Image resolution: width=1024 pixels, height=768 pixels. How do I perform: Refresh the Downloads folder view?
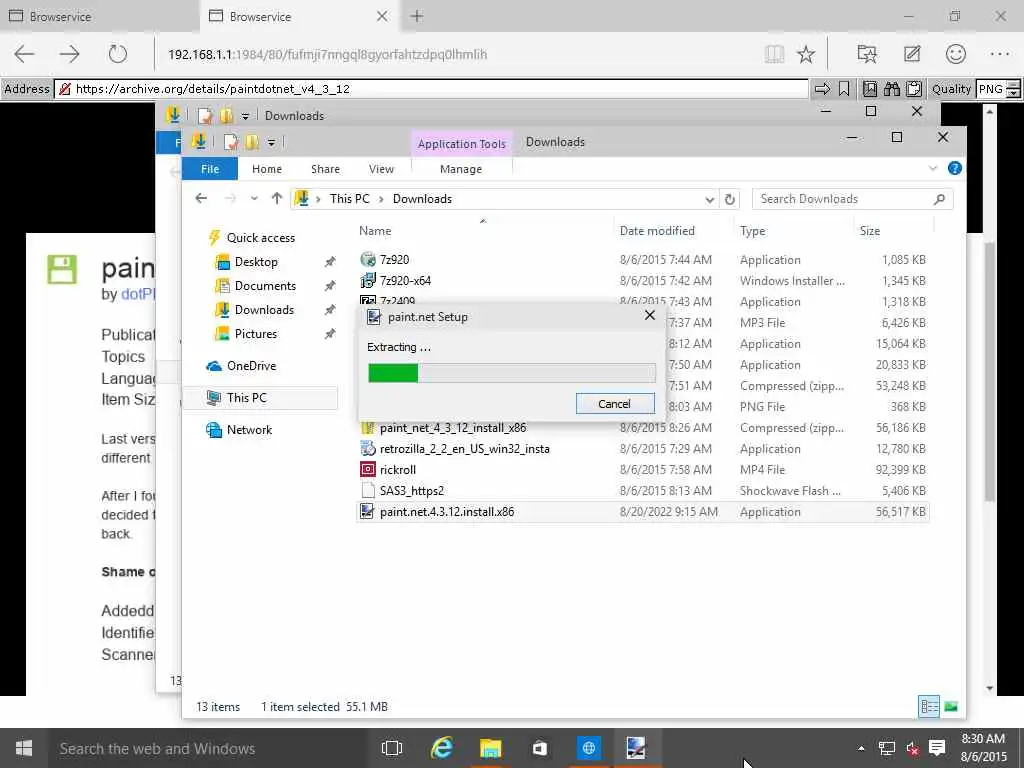click(730, 199)
